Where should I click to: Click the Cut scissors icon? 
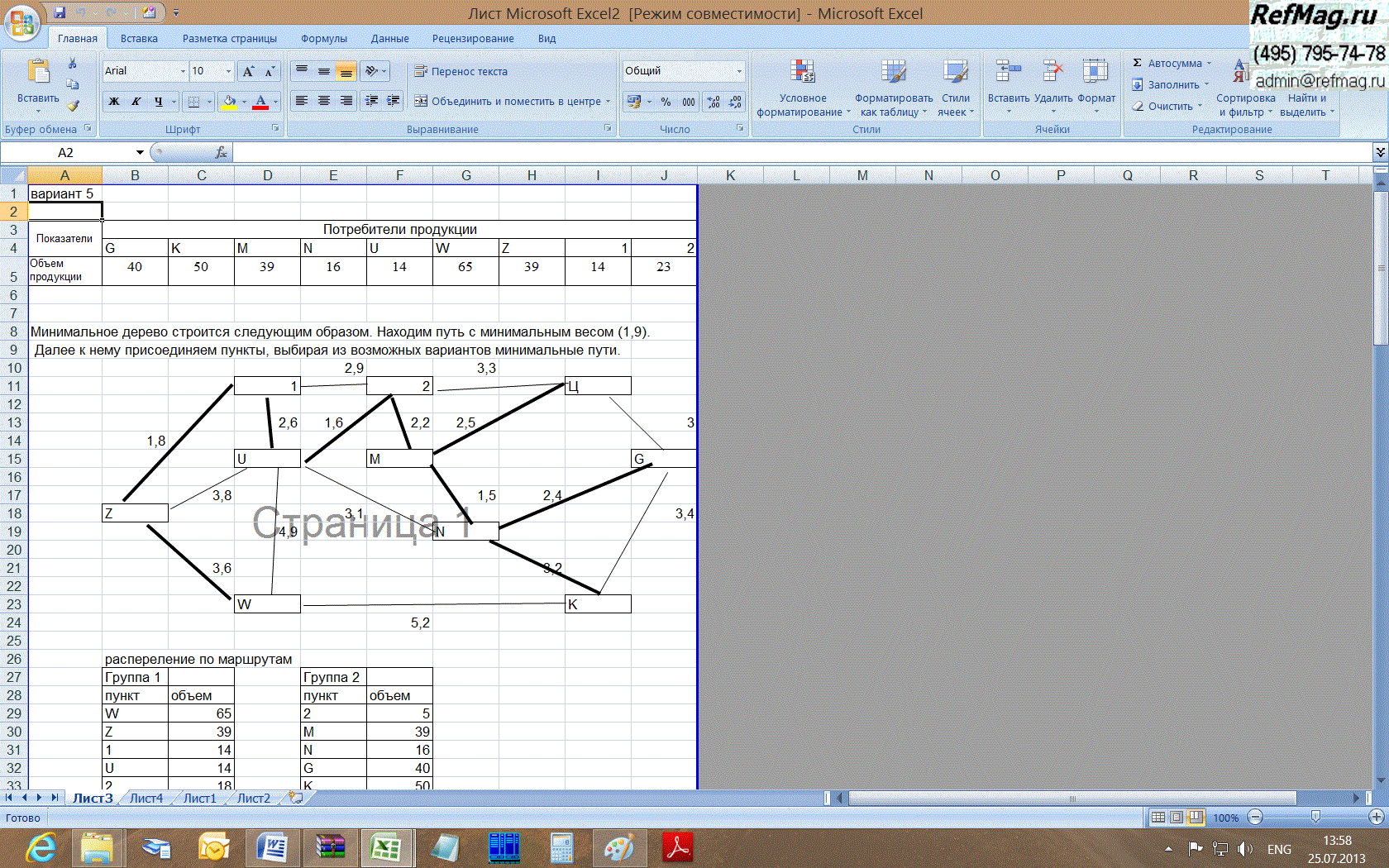tap(73, 63)
